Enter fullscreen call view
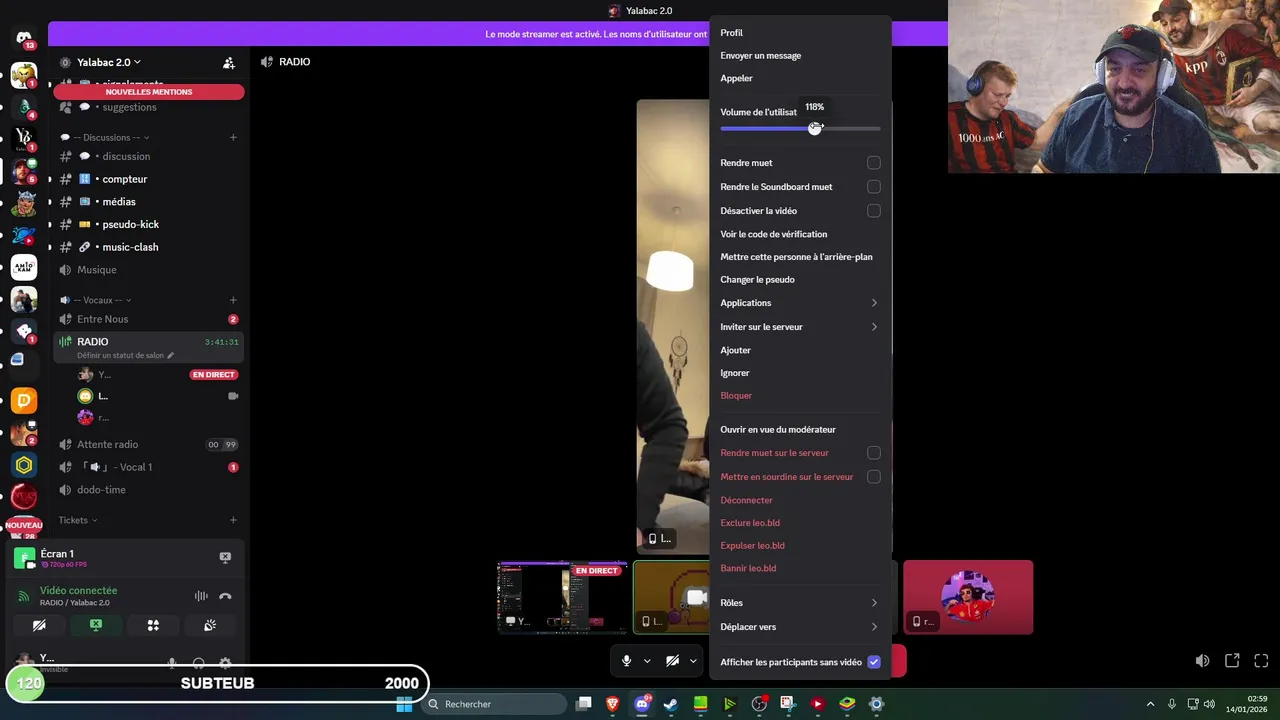Viewport: 1280px width, 720px height. [x=1261, y=661]
